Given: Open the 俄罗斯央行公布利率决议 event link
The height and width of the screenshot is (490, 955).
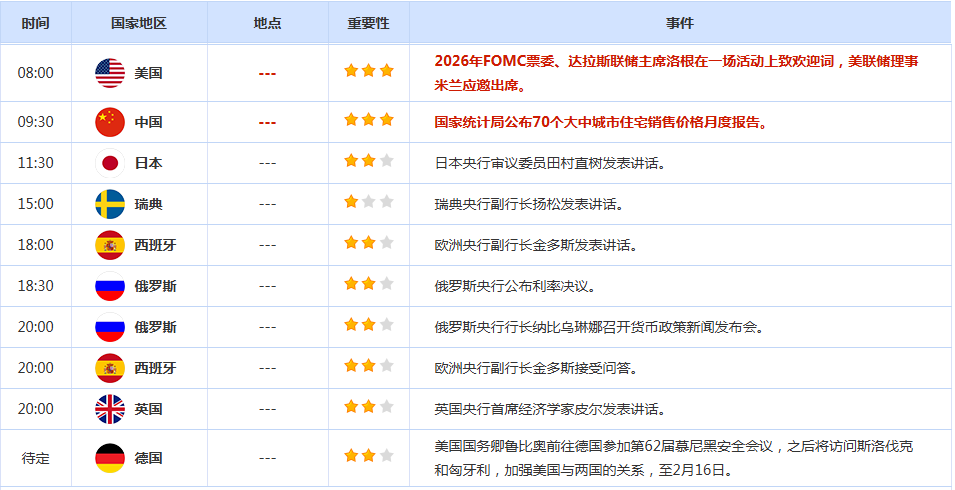Looking at the screenshot, I should [515, 286].
